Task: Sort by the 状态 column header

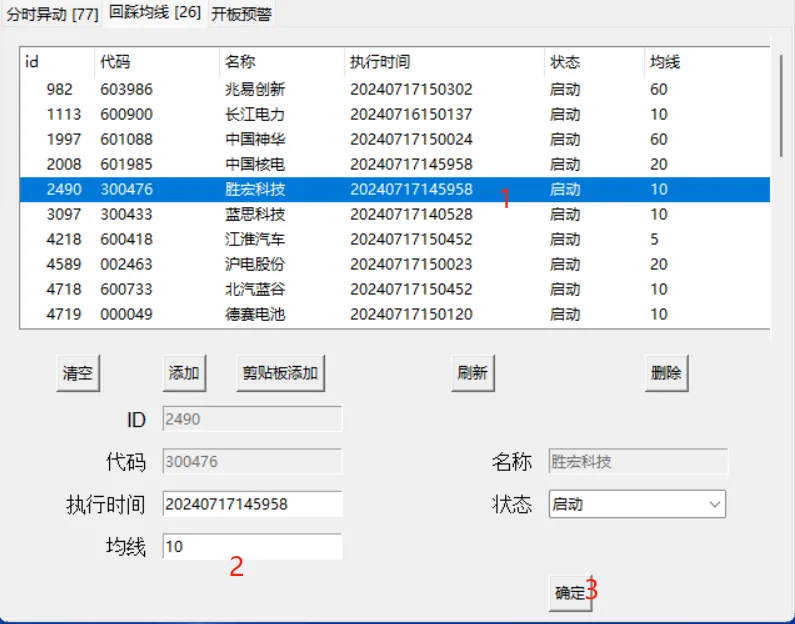Action: pyautogui.click(x=594, y=62)
